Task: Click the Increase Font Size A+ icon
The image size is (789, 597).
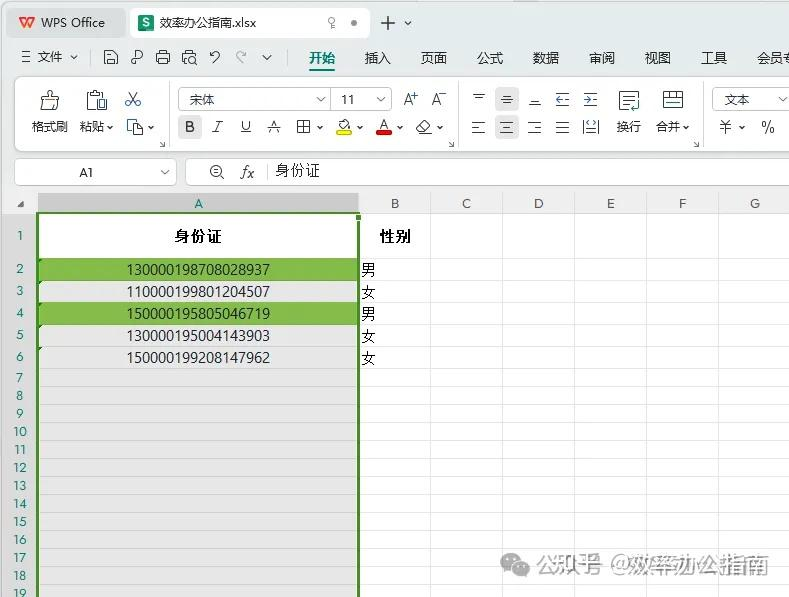Action: click(x=411, y=99)
